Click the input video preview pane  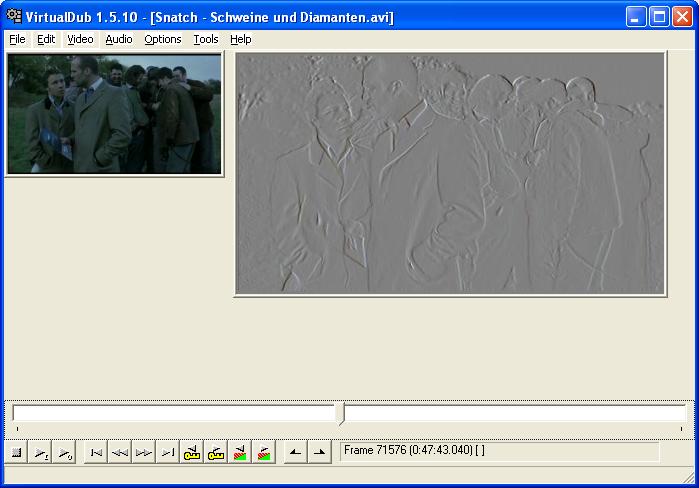point(114,114)
